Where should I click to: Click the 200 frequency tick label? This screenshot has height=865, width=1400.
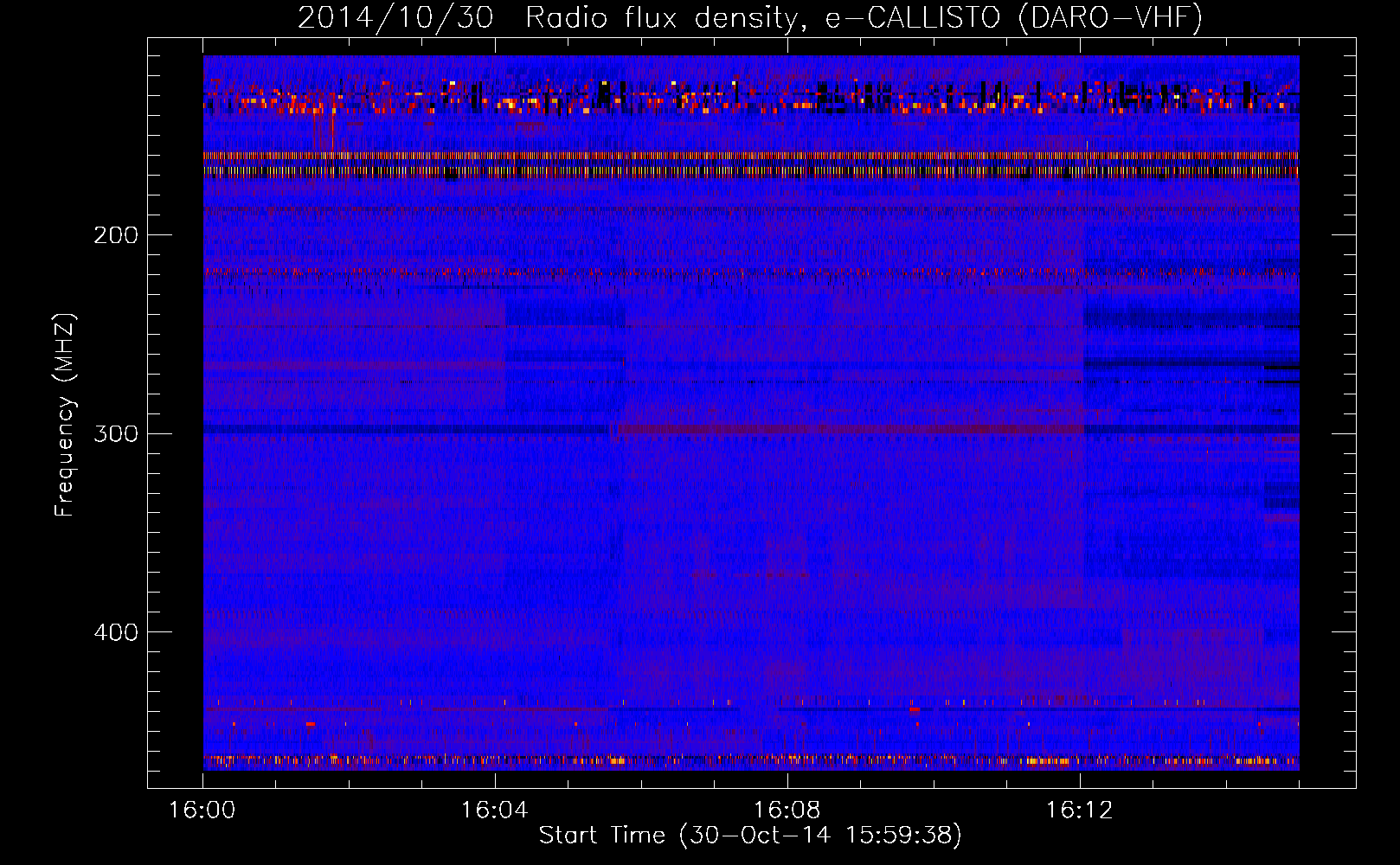coord(116,235)
